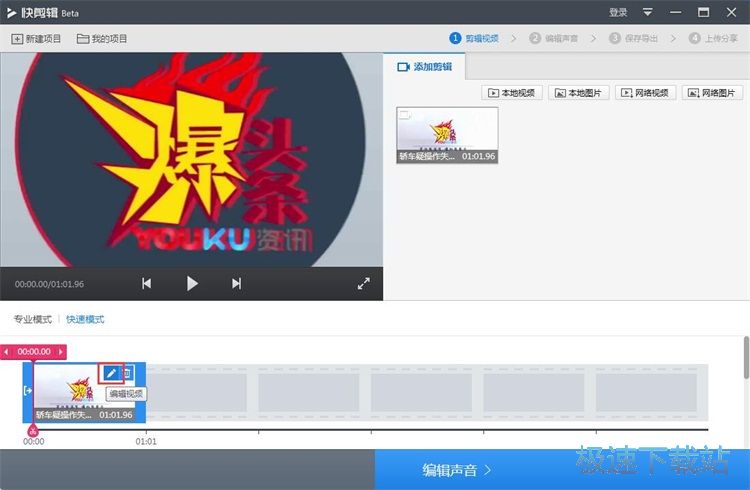This screenshot has width=750, height=490.
Task: Step playhead back with left arrow
Action: 6,352
